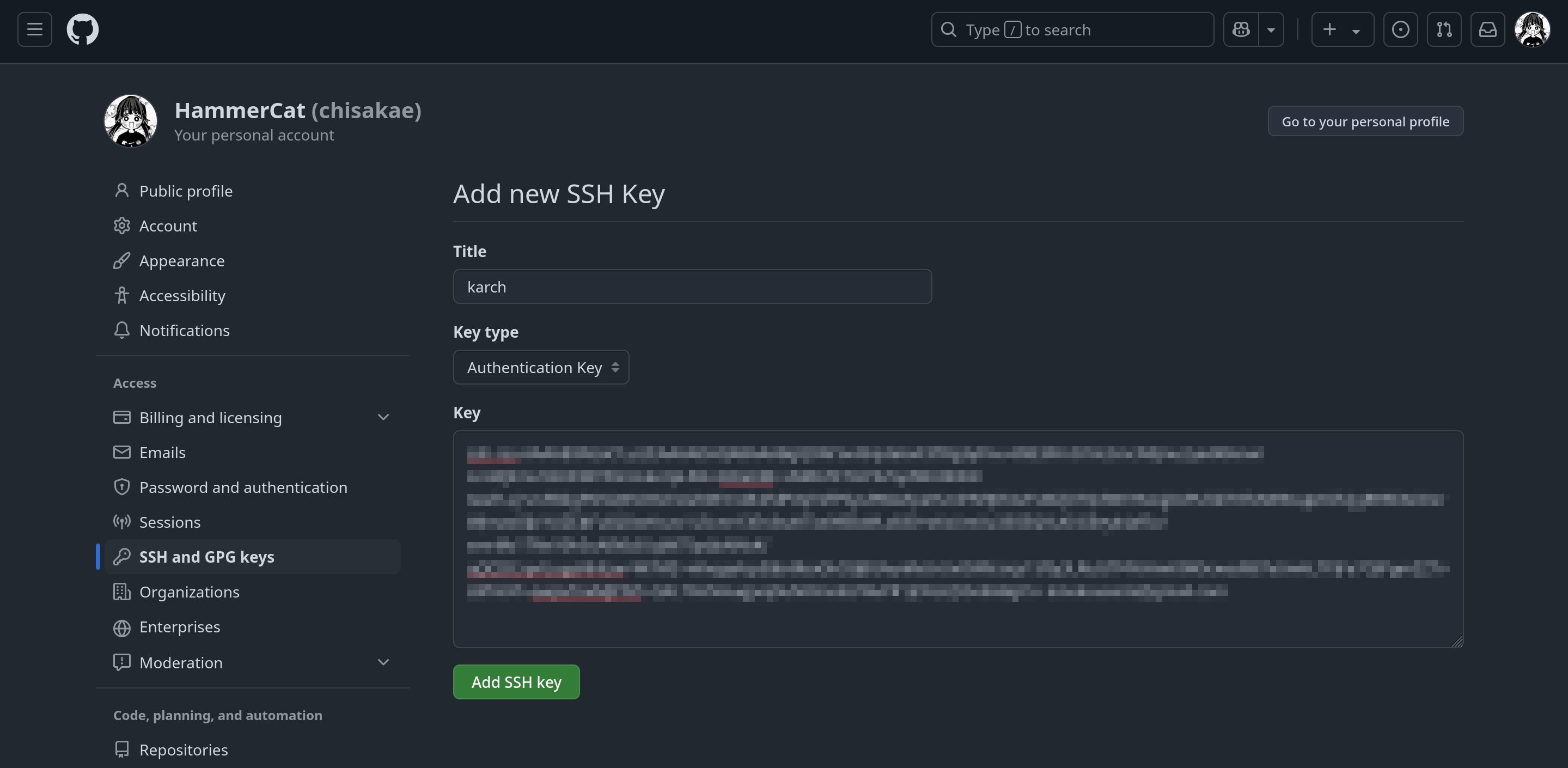
Task: Click inside the Key text area
Action: [x=958, y=539]
